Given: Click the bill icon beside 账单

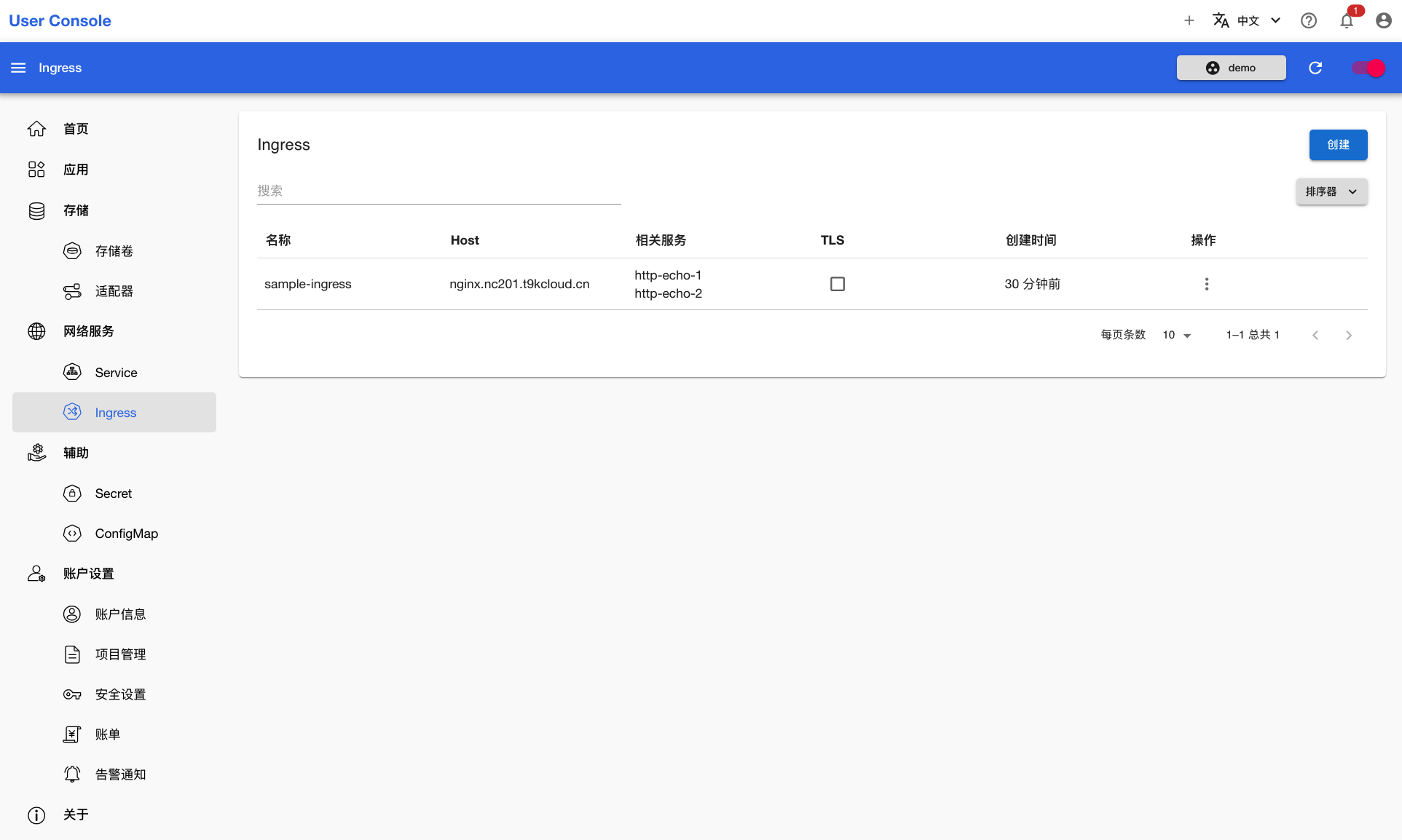Looking at the screenshot, I should point(72,734).
